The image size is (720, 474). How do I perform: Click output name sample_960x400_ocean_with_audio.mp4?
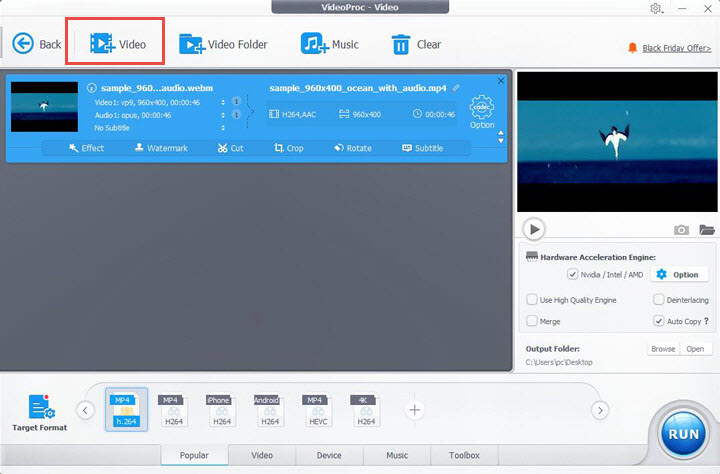358,88
